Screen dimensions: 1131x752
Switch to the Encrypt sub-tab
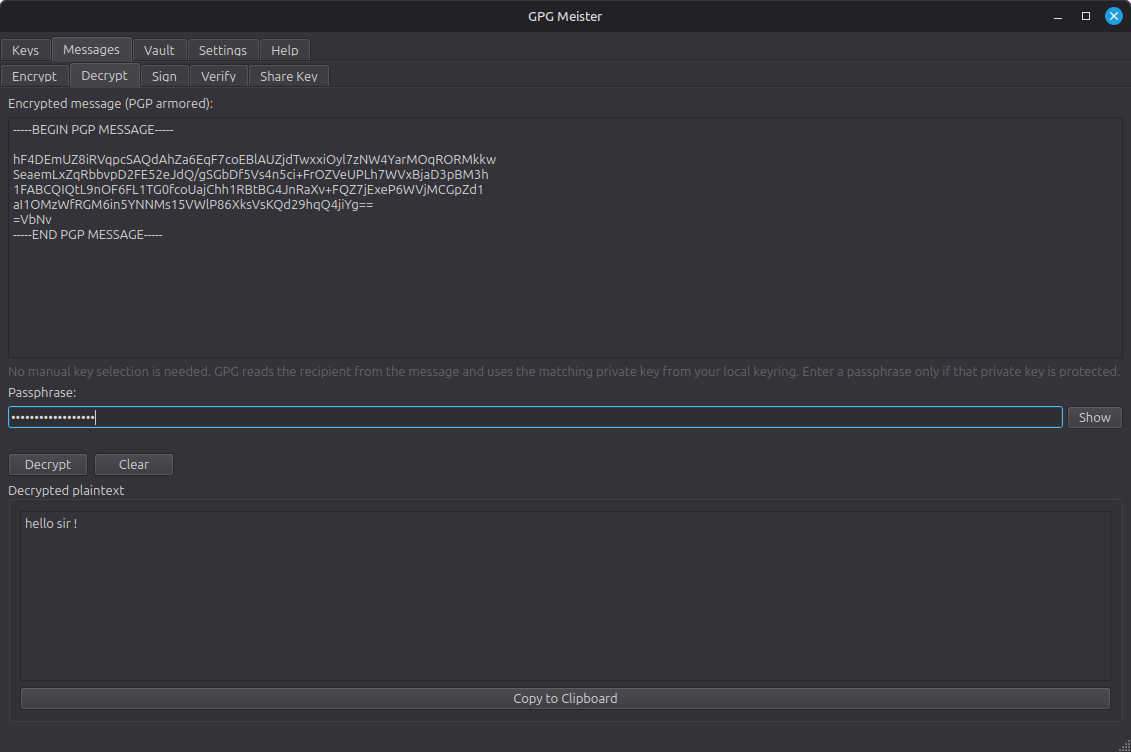click(x=34, y=76)
